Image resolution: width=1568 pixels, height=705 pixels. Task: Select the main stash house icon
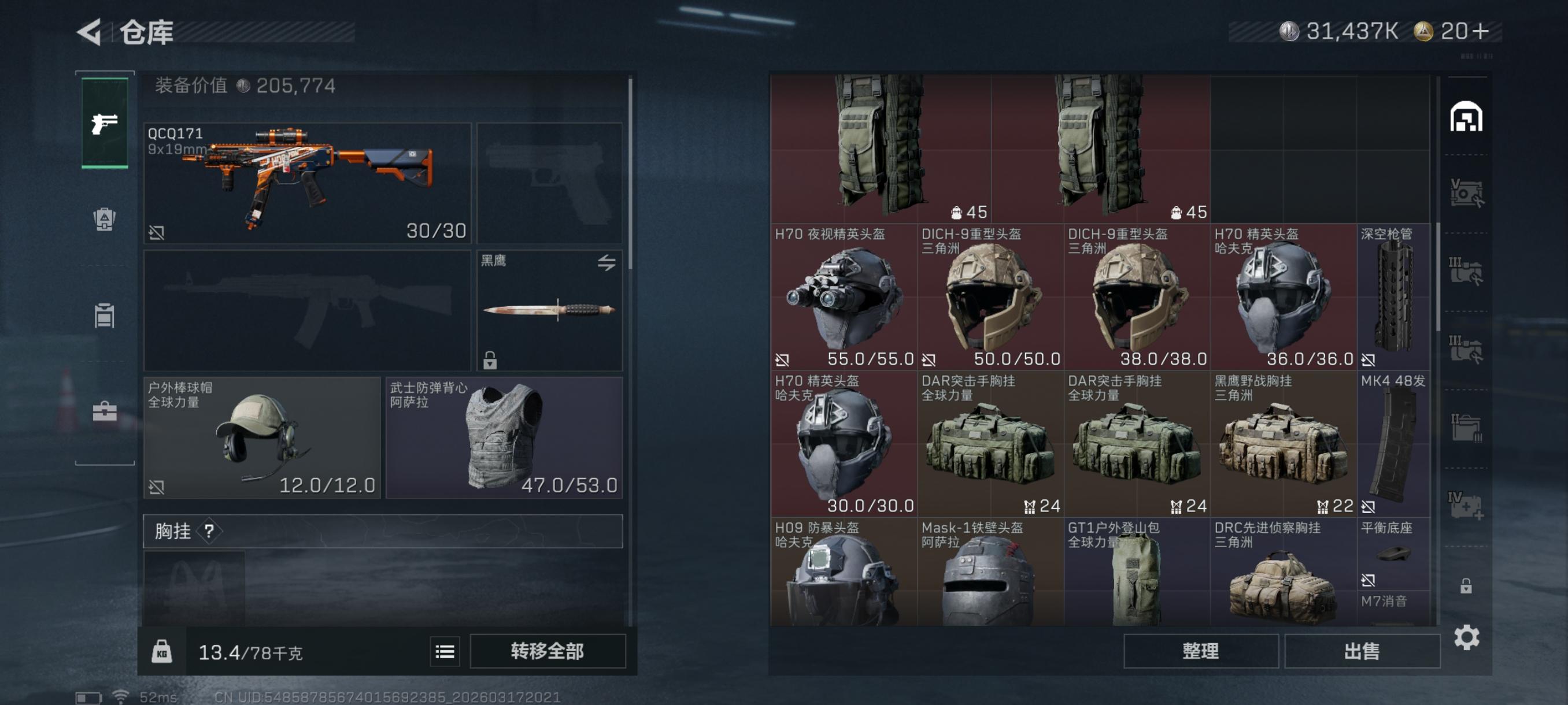1466,117
